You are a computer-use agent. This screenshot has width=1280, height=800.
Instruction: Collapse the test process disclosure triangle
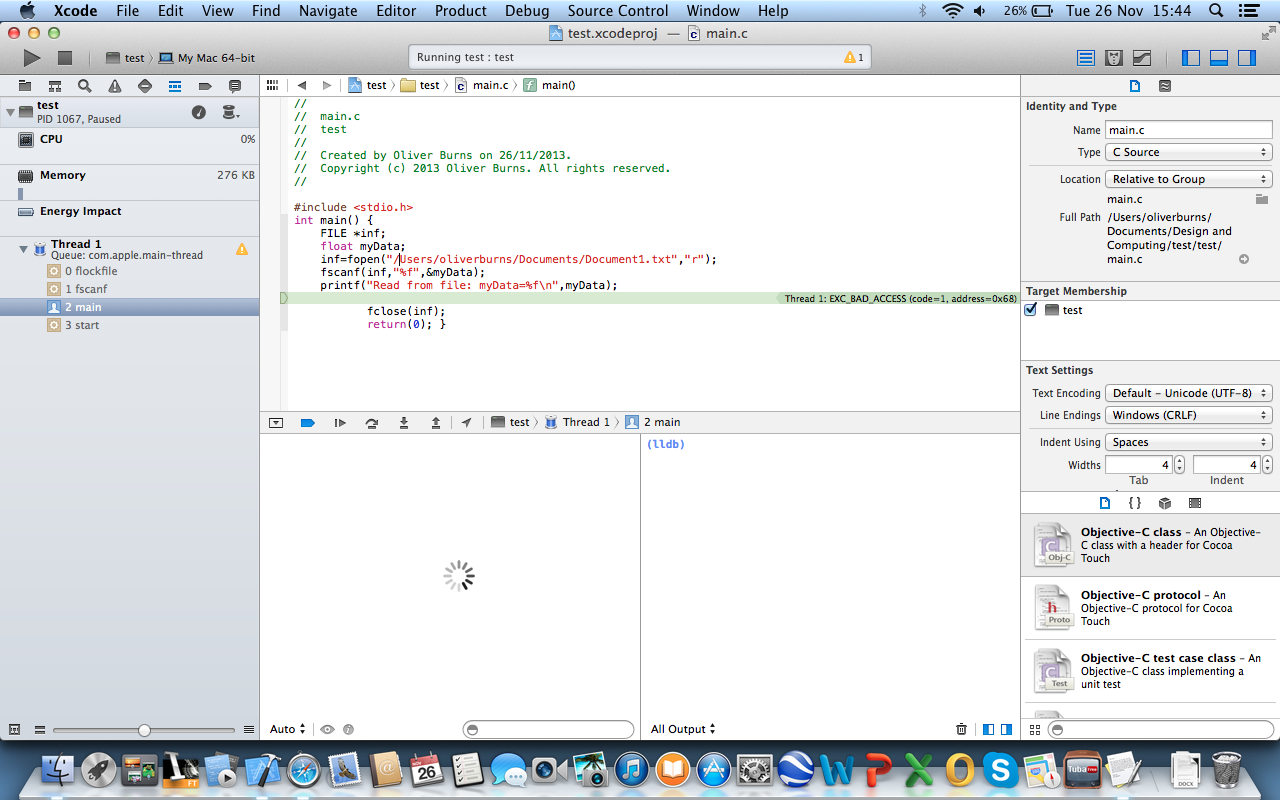pos(10,112)
